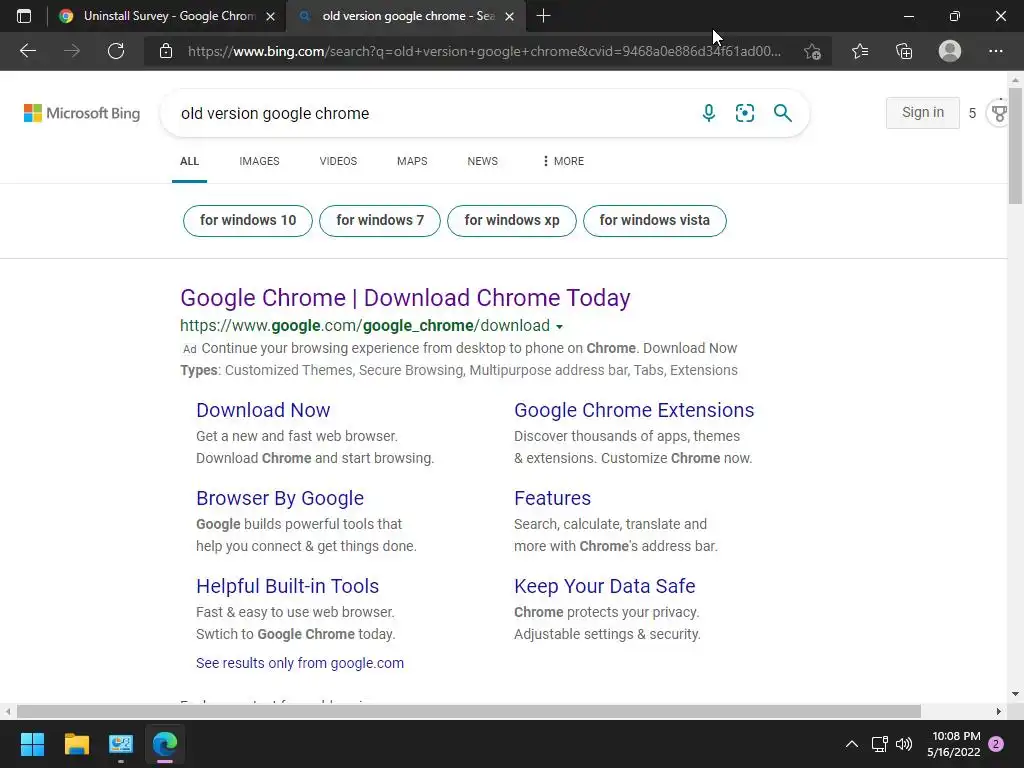The height and width of the screenshot is (768, 1024).
Task: Open the tab actions menu icon
Action: [x=24, y=16]
